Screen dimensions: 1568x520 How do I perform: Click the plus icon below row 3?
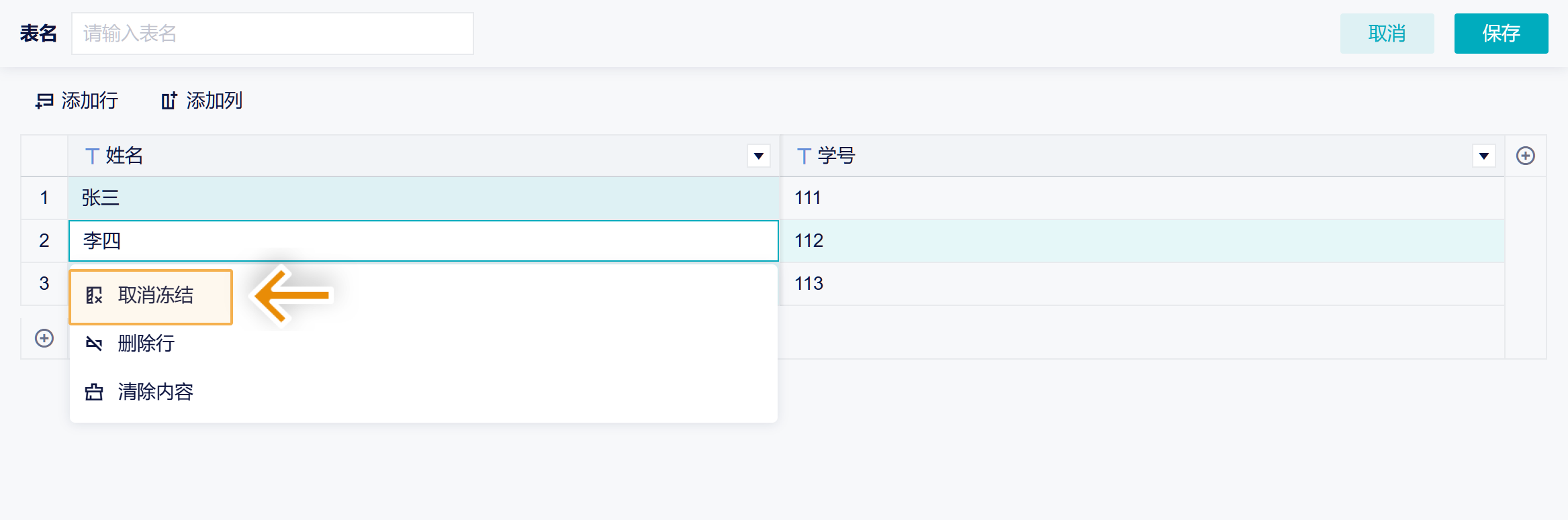(x=44, y=338)
